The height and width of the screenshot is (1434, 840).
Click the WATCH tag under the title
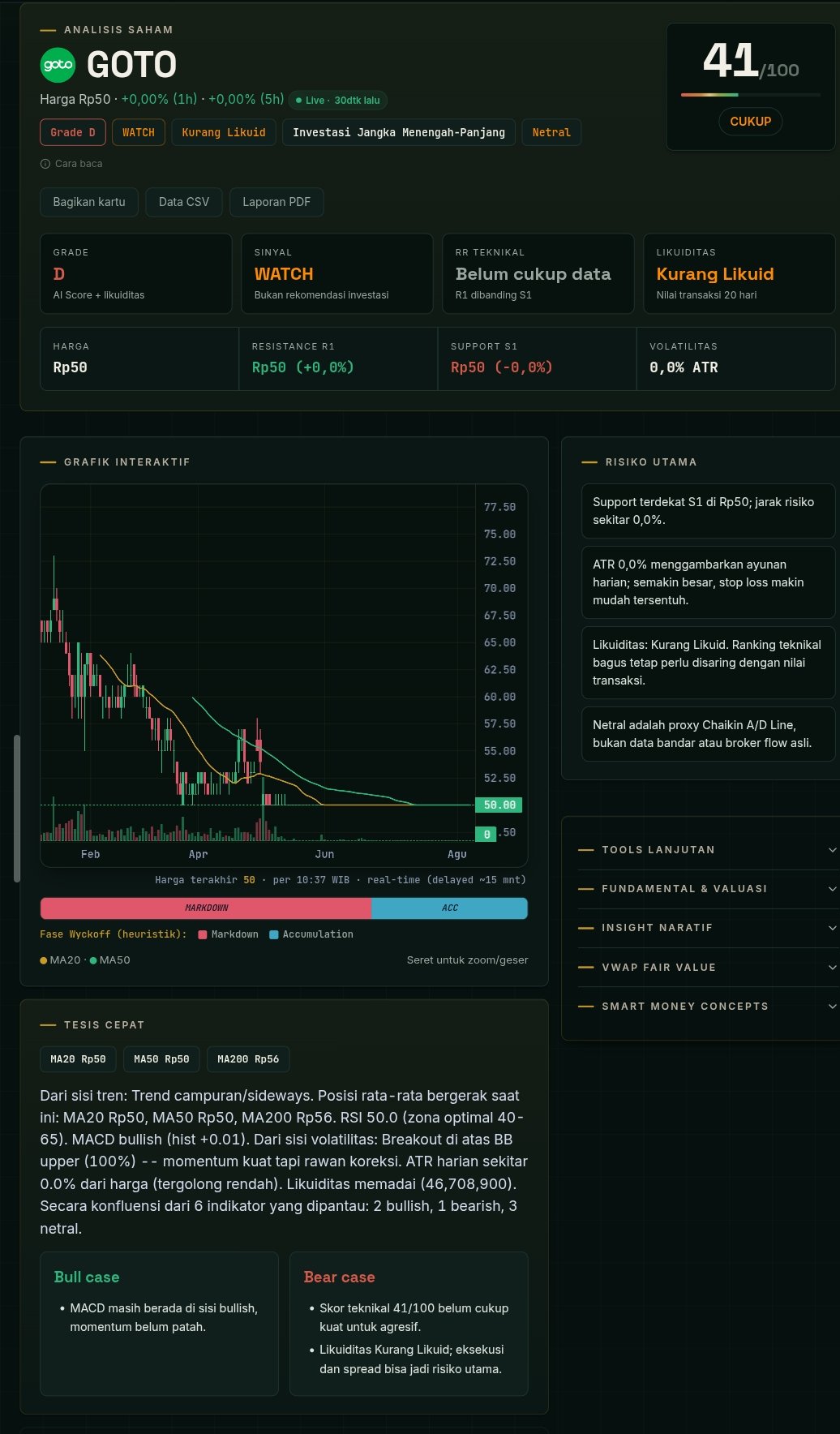pos(139,132)
